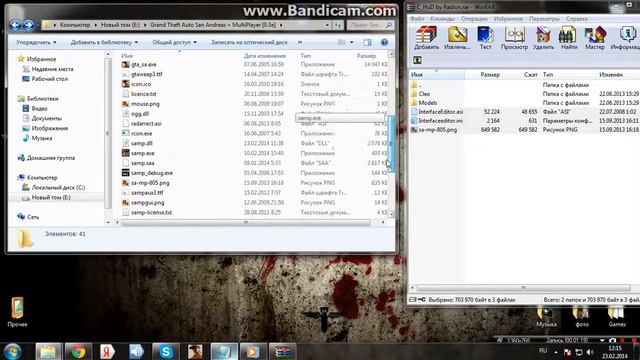Open the Упорядочить dropdown in Explorer
The height and width of the screenshot is (360, 640).
(x=36, y=42)
